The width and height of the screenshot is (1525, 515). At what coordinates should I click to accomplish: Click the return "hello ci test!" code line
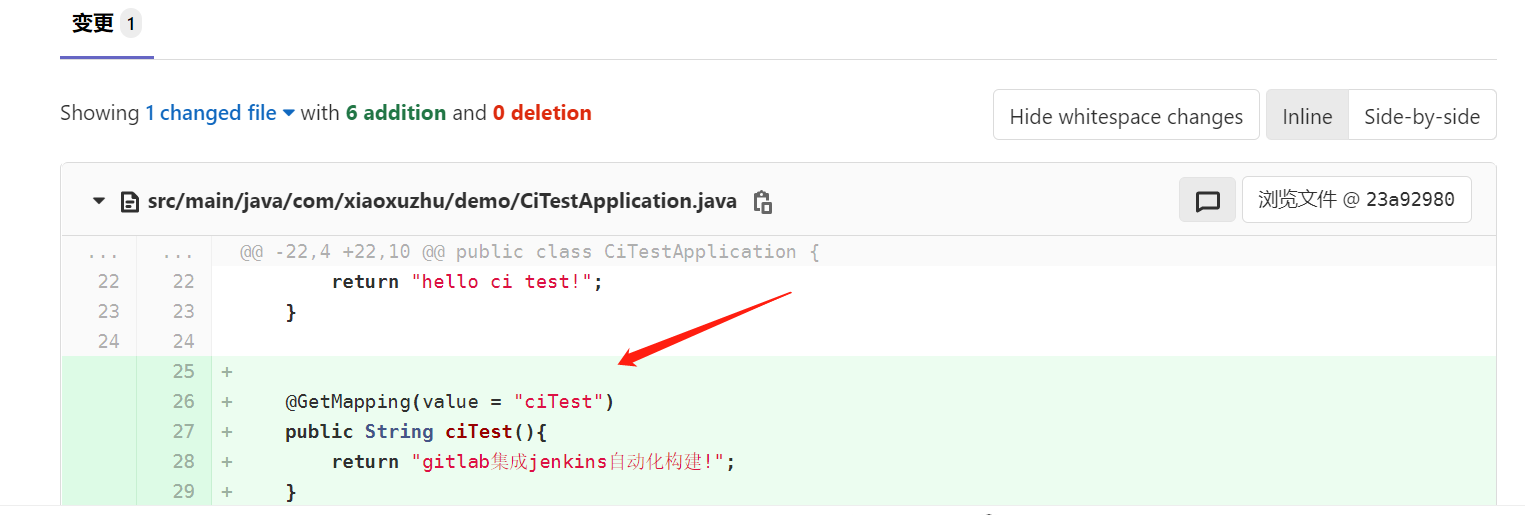[x=468, y=282]
